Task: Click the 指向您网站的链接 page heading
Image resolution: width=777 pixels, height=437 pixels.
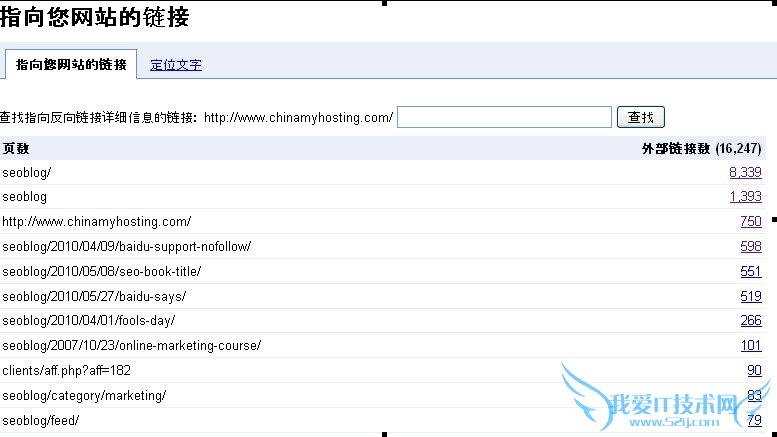Action: [95, 17]
